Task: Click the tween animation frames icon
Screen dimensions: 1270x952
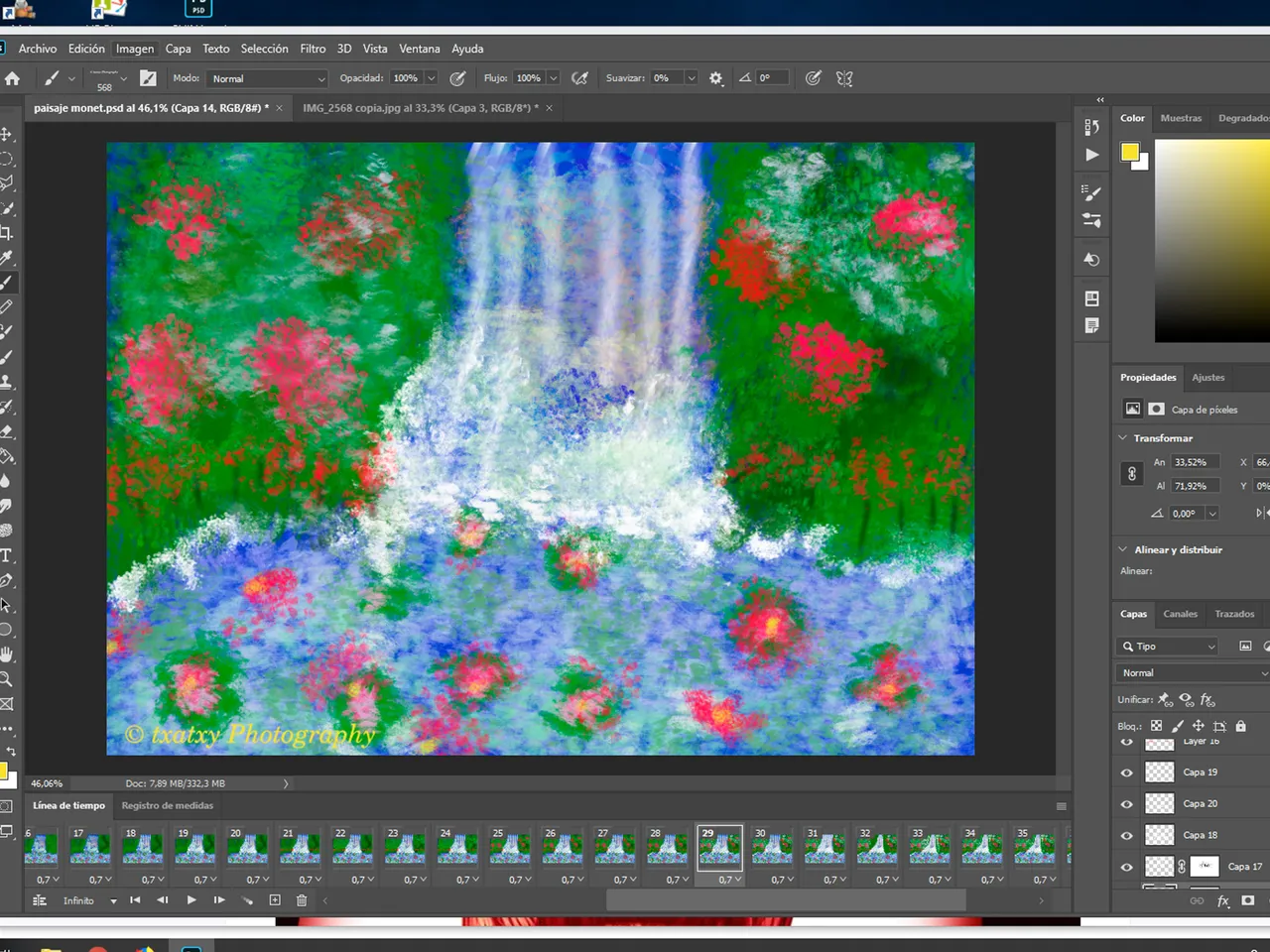Action: tap(247, 900)
